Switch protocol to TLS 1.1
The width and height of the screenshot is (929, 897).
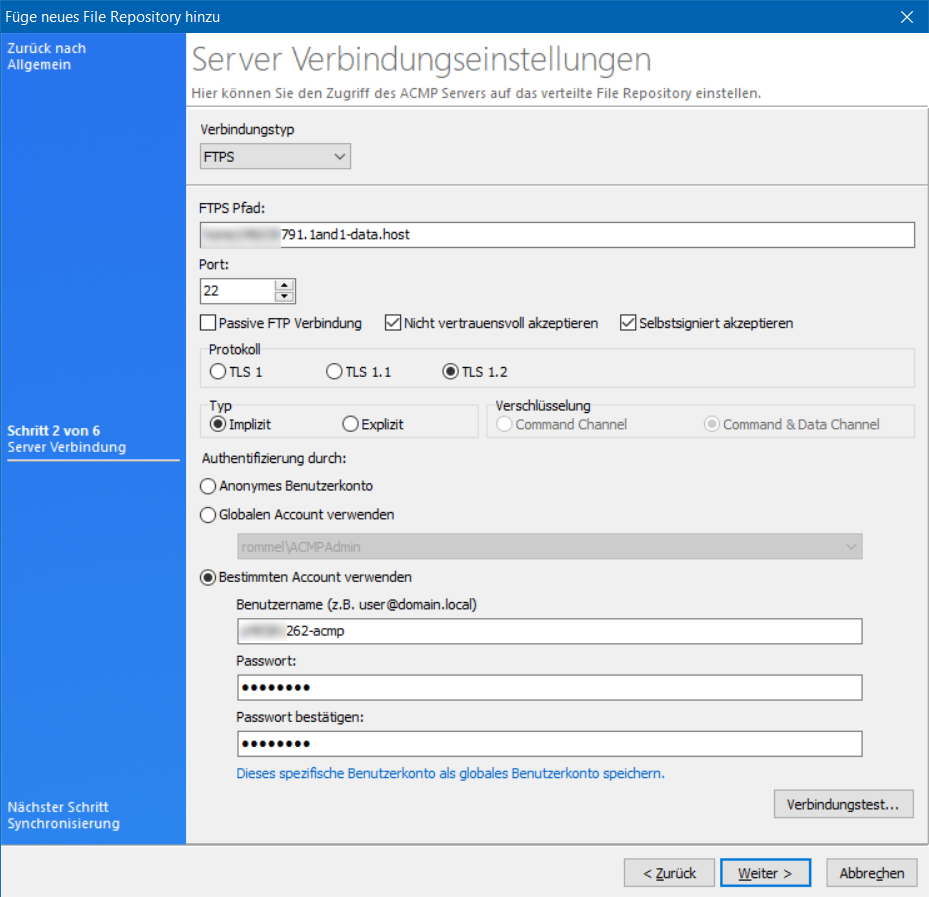333,371
